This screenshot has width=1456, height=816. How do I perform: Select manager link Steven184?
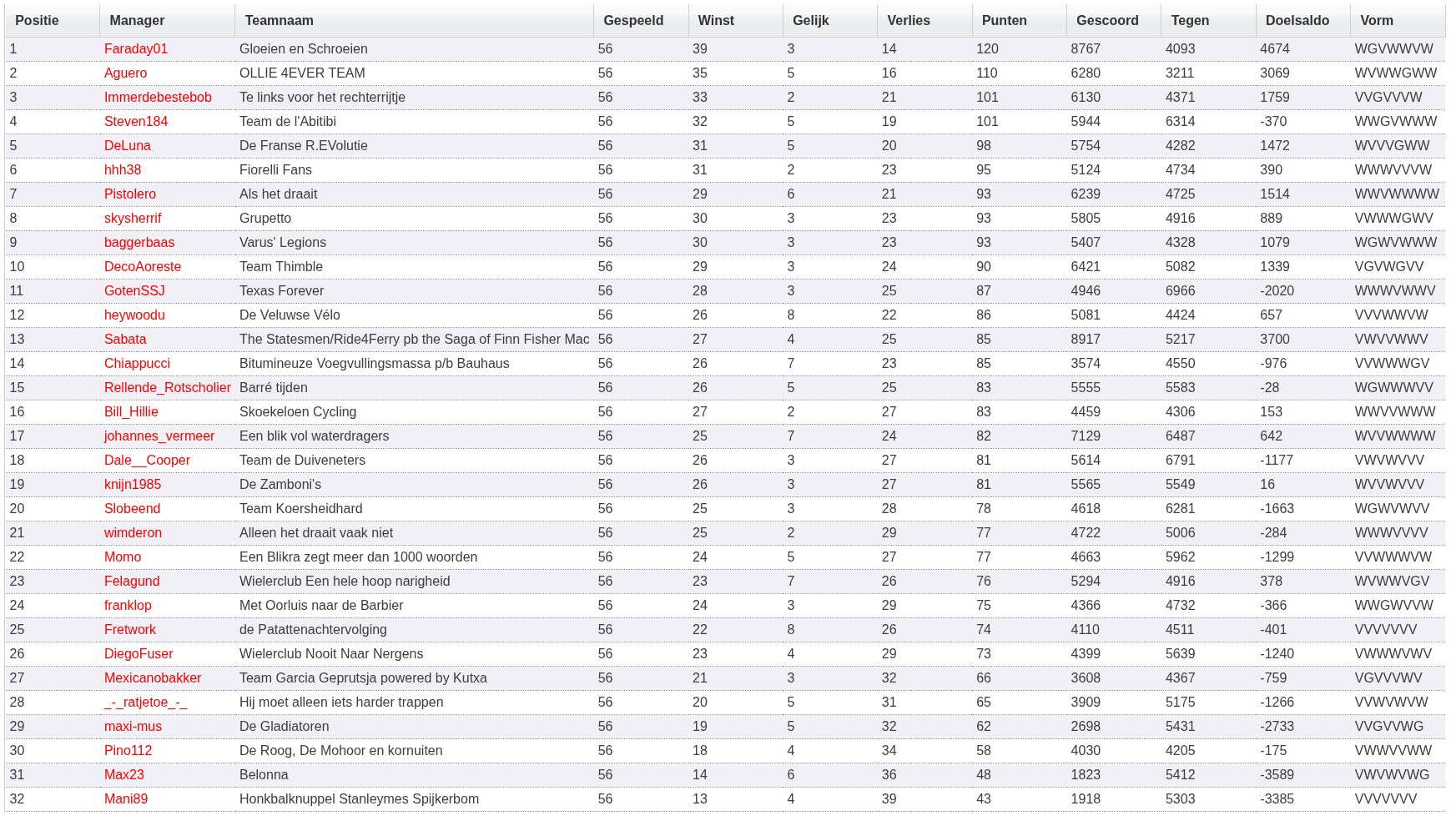pos(136,122)
